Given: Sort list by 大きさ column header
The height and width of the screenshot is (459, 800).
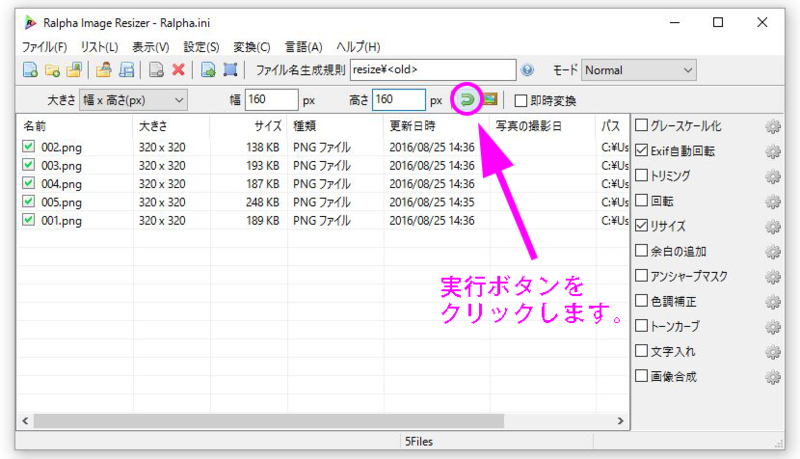Looking at the screenshot, I should click(171, 126).
